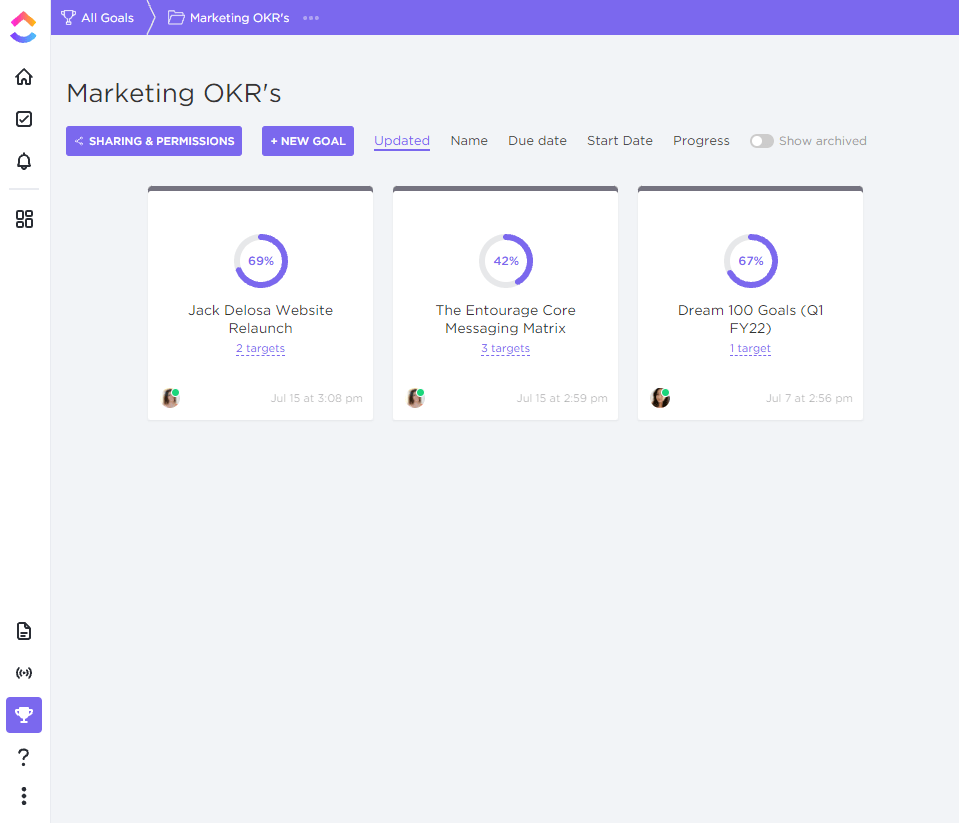
Task: Open the Docs icon in sidebar
Action: [24, 631]
